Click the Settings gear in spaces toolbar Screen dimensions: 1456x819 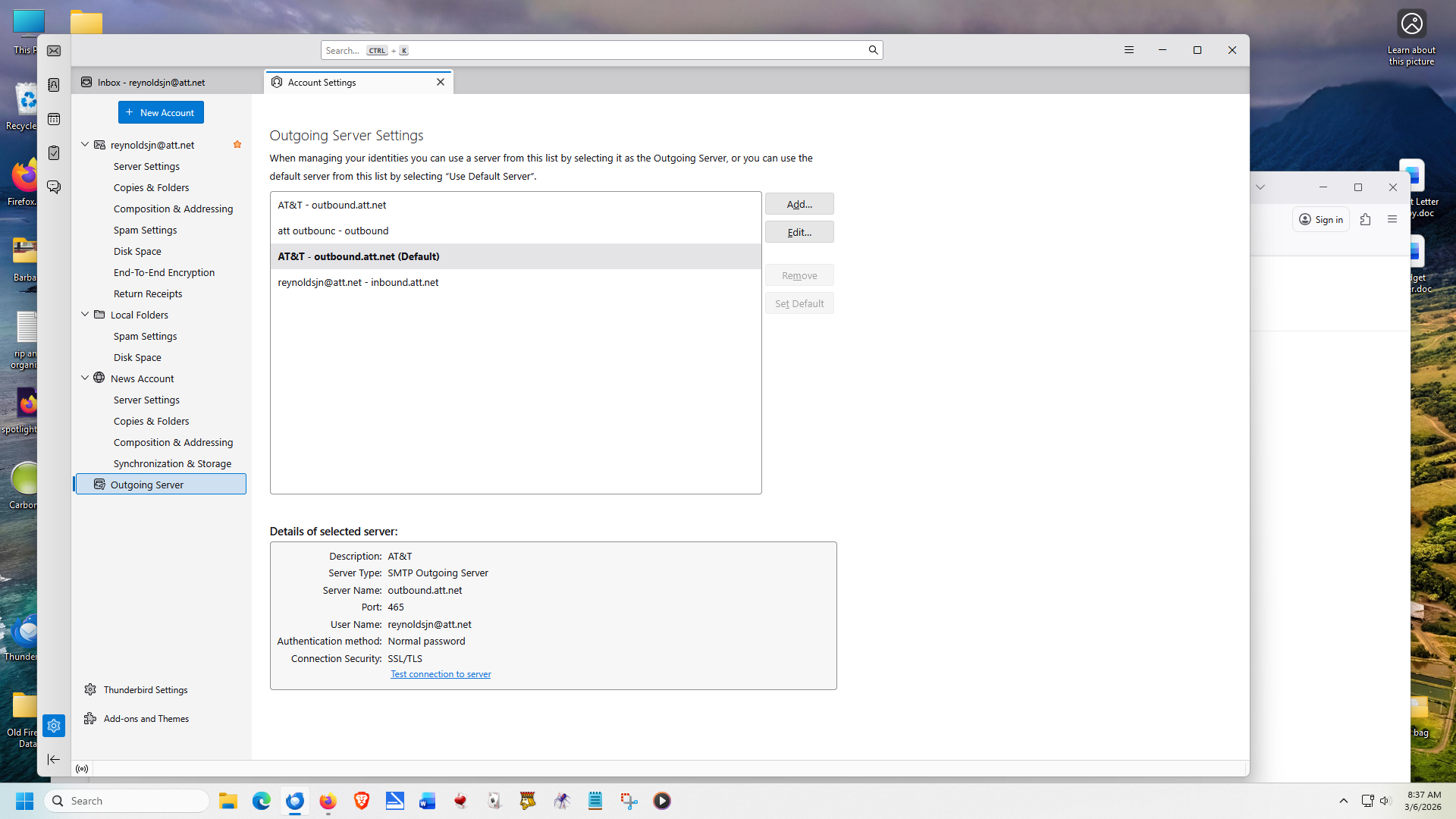point(54,726)
